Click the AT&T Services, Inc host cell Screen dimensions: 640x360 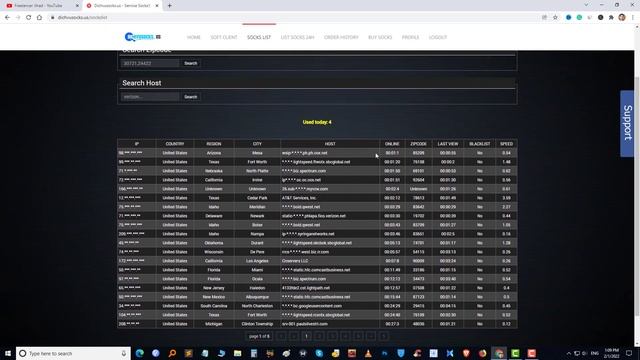[x=330, y=198]
